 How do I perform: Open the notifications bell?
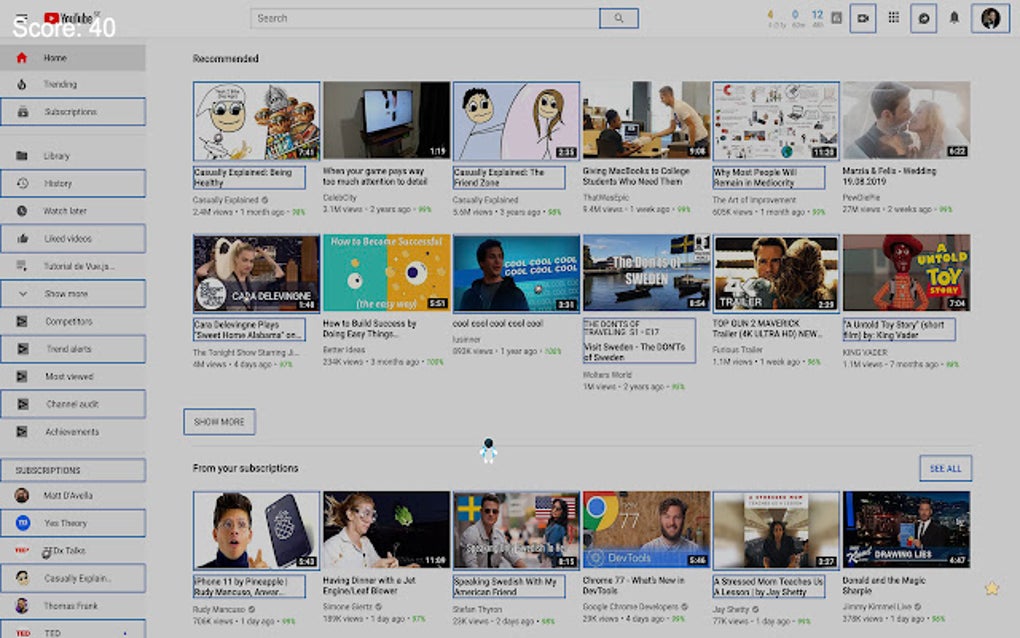click(954, 18)
